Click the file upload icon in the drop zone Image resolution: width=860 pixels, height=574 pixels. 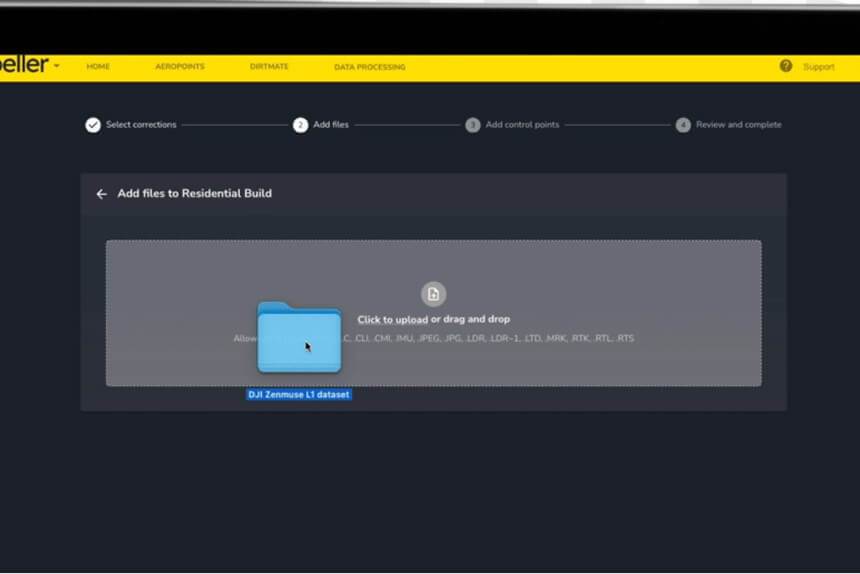click(x=433, y=294)
